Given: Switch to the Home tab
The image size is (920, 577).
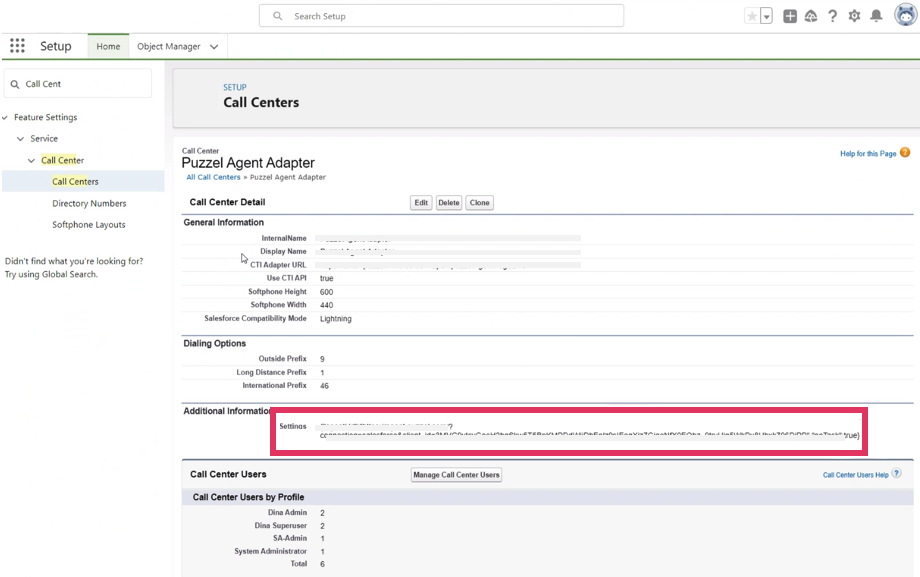Looking at the screenshot, I should point(108,46).
